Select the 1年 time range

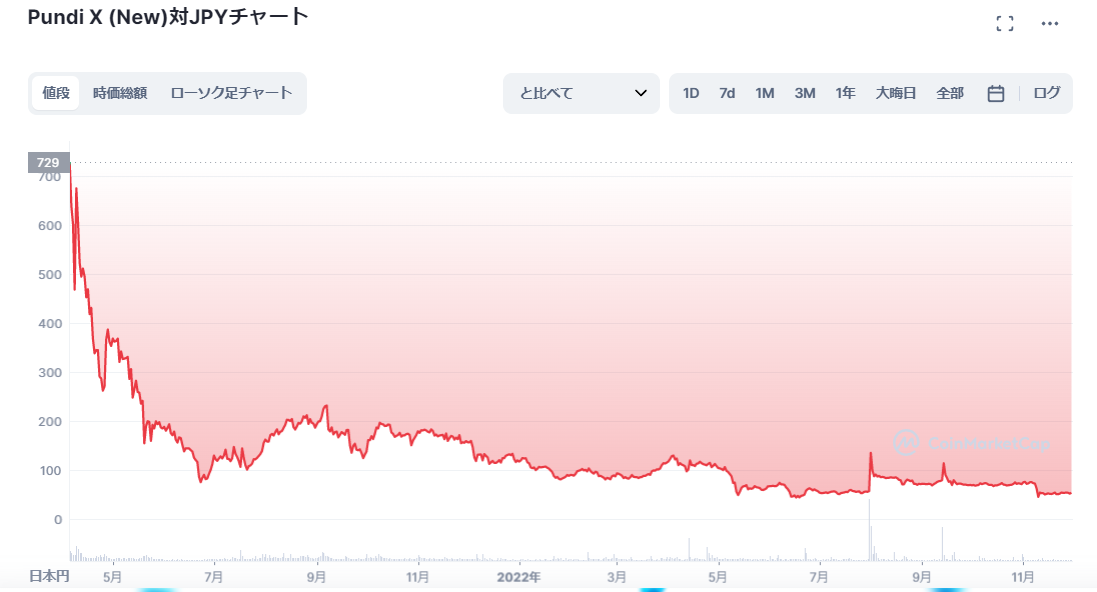[845, 93]
